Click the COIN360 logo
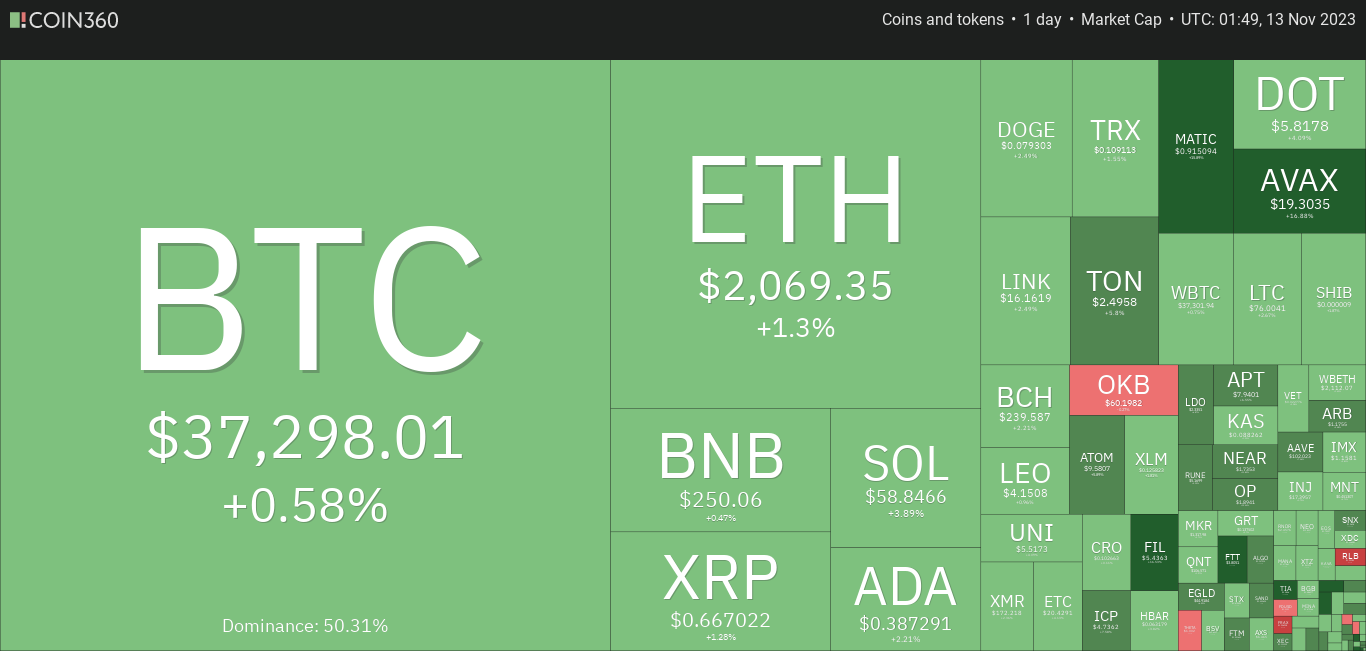 [64, 20]
